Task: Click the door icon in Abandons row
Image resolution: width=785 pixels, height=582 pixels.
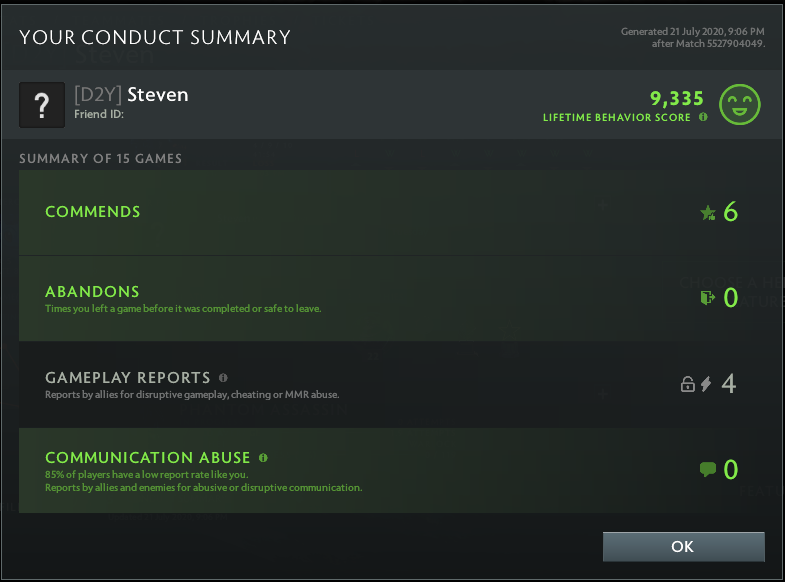Action: point(708,298)
